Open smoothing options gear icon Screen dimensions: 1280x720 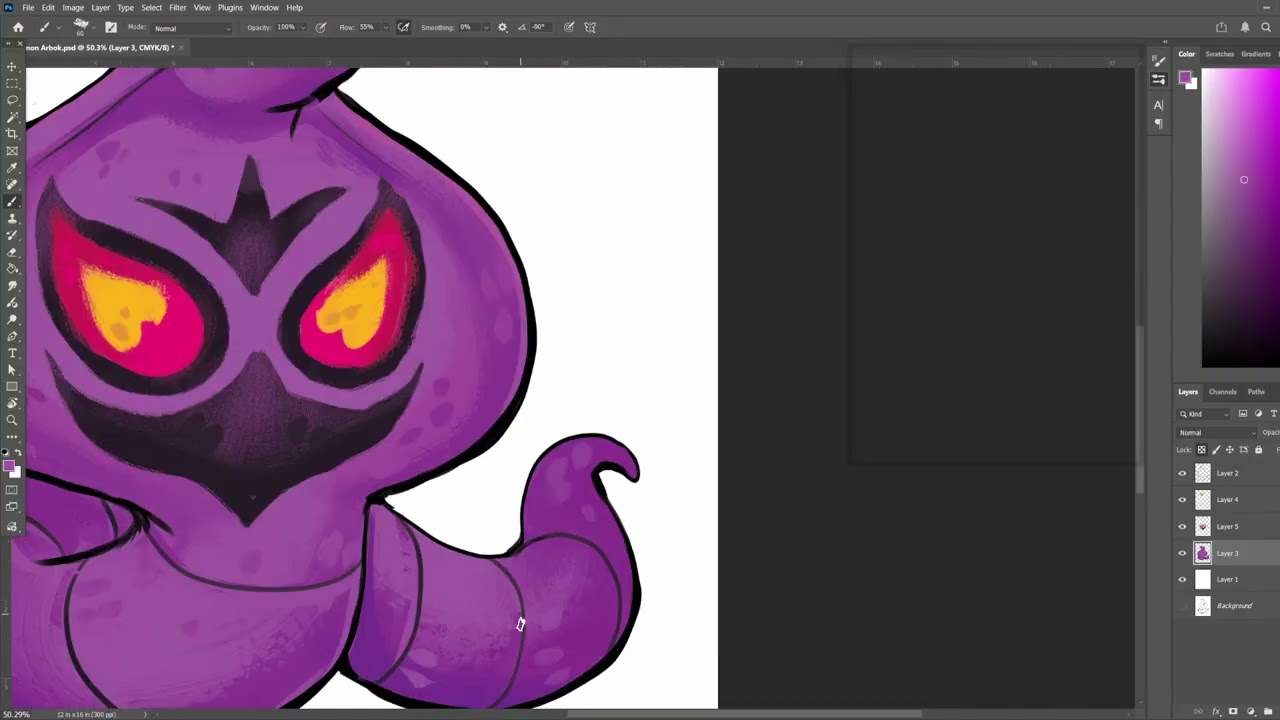(x=502, y=27)
